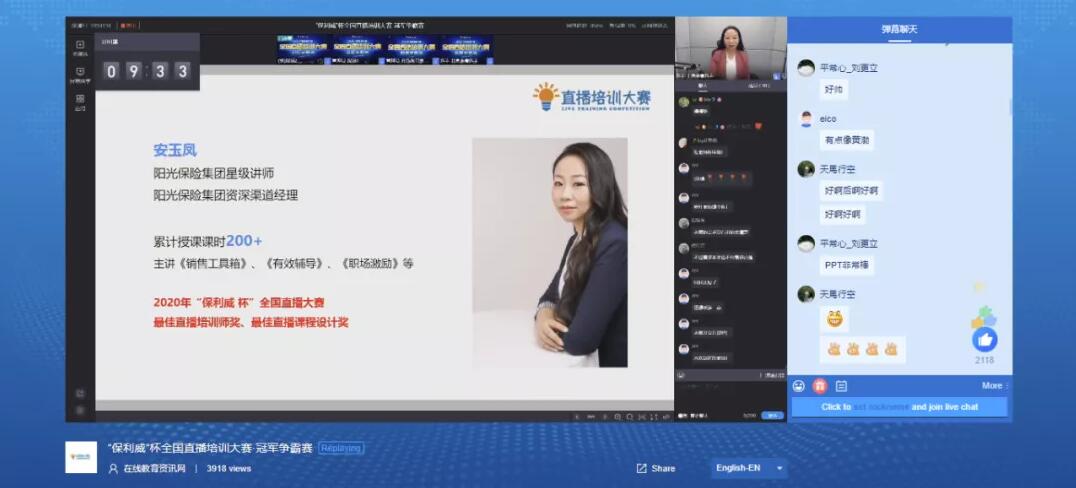
Task: Click the channel logo beside the title
Action: coord(81,457)
